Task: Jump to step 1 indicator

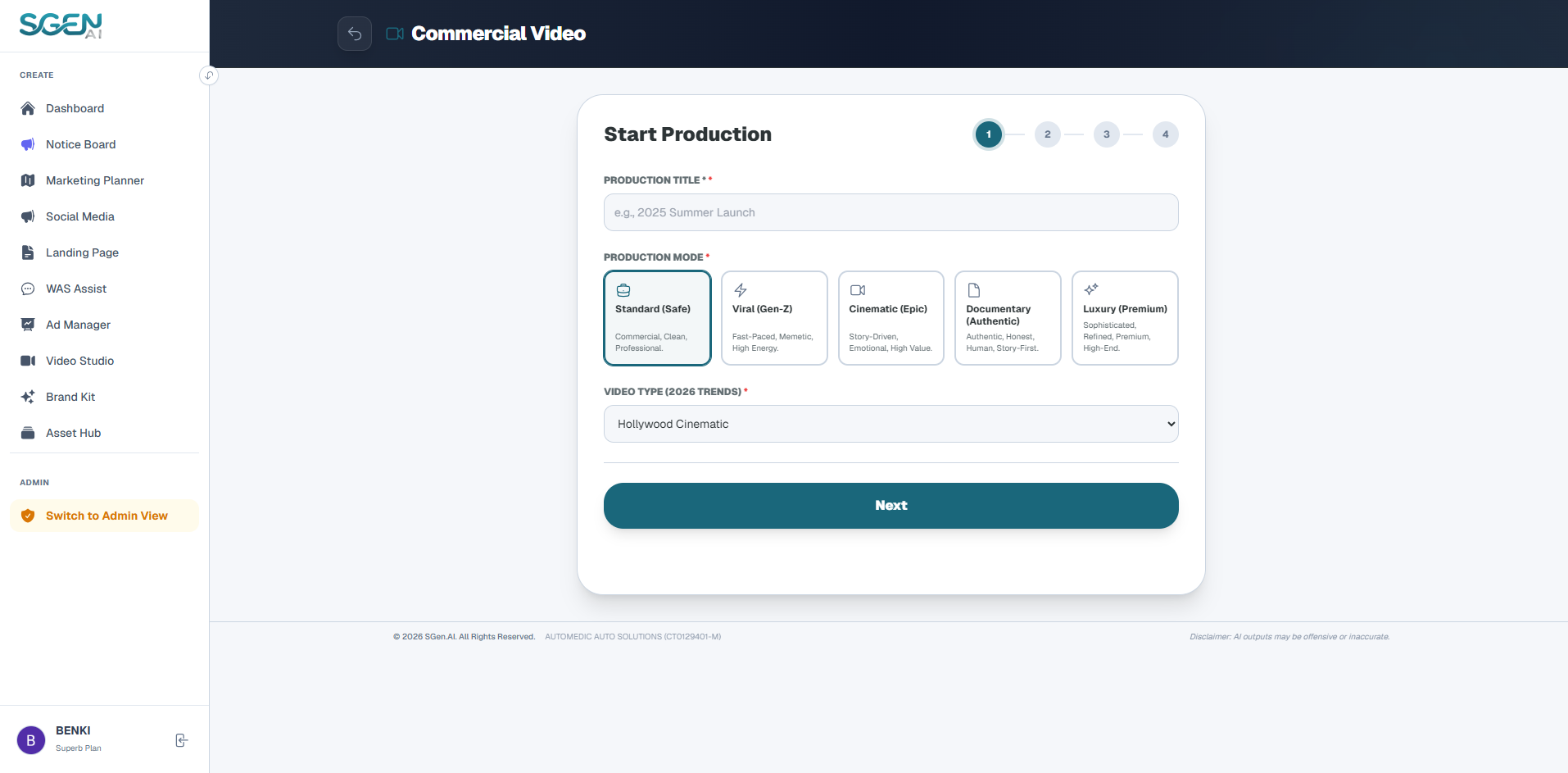Action: point(989,134)
